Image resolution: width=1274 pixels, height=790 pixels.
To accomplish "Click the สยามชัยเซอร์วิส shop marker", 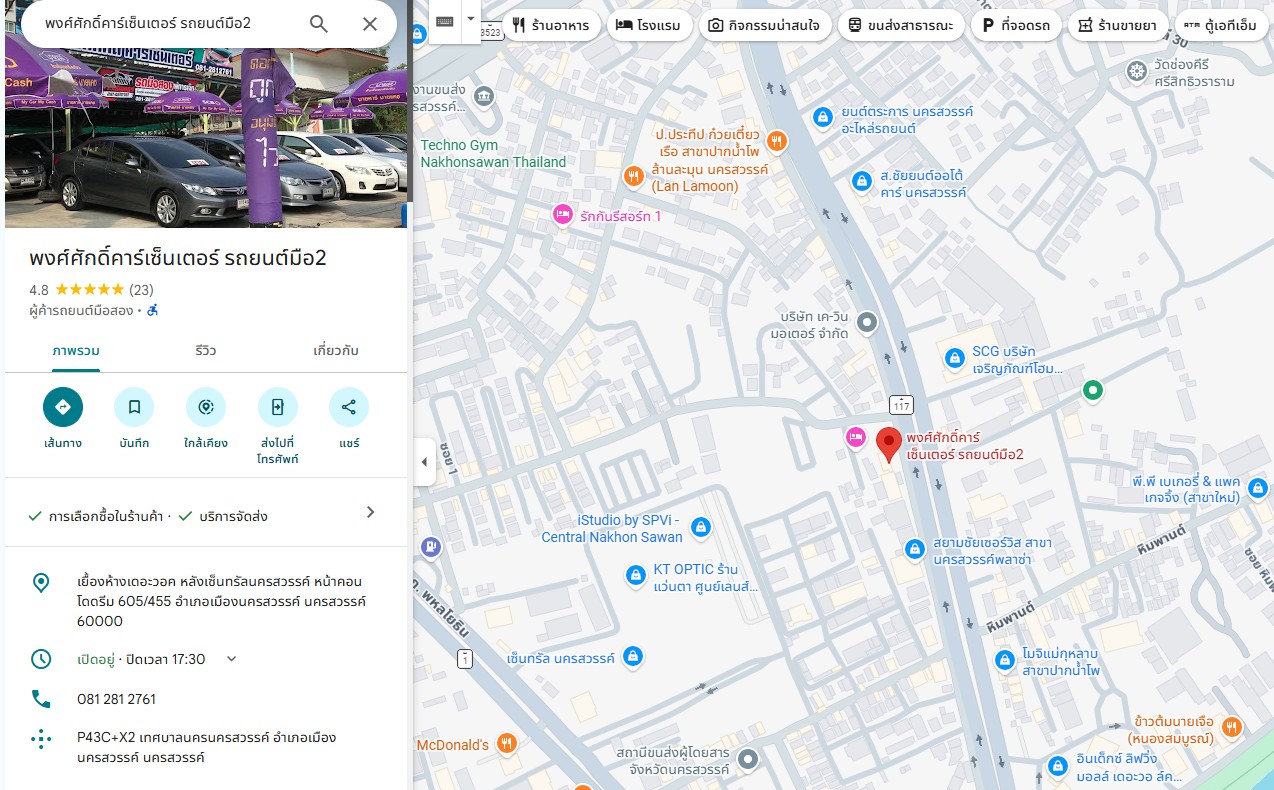I will click(914, 548).
